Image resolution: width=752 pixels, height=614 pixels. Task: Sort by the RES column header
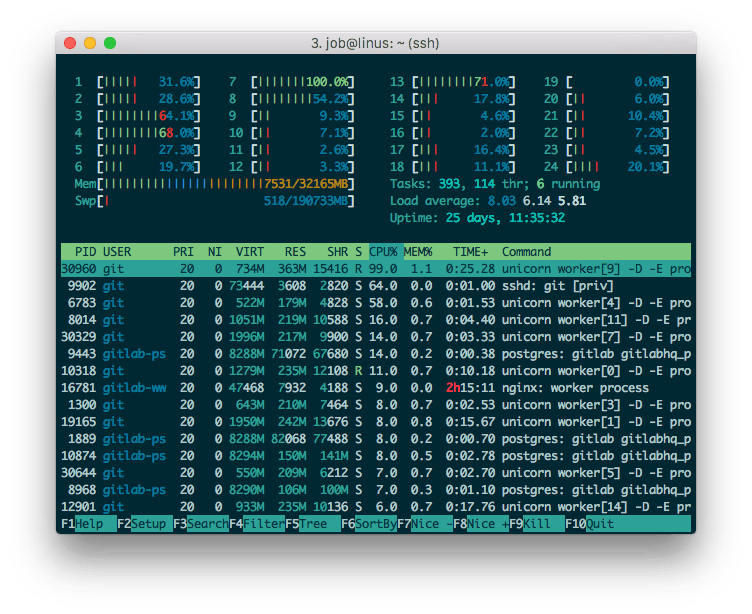coord(295,252)
